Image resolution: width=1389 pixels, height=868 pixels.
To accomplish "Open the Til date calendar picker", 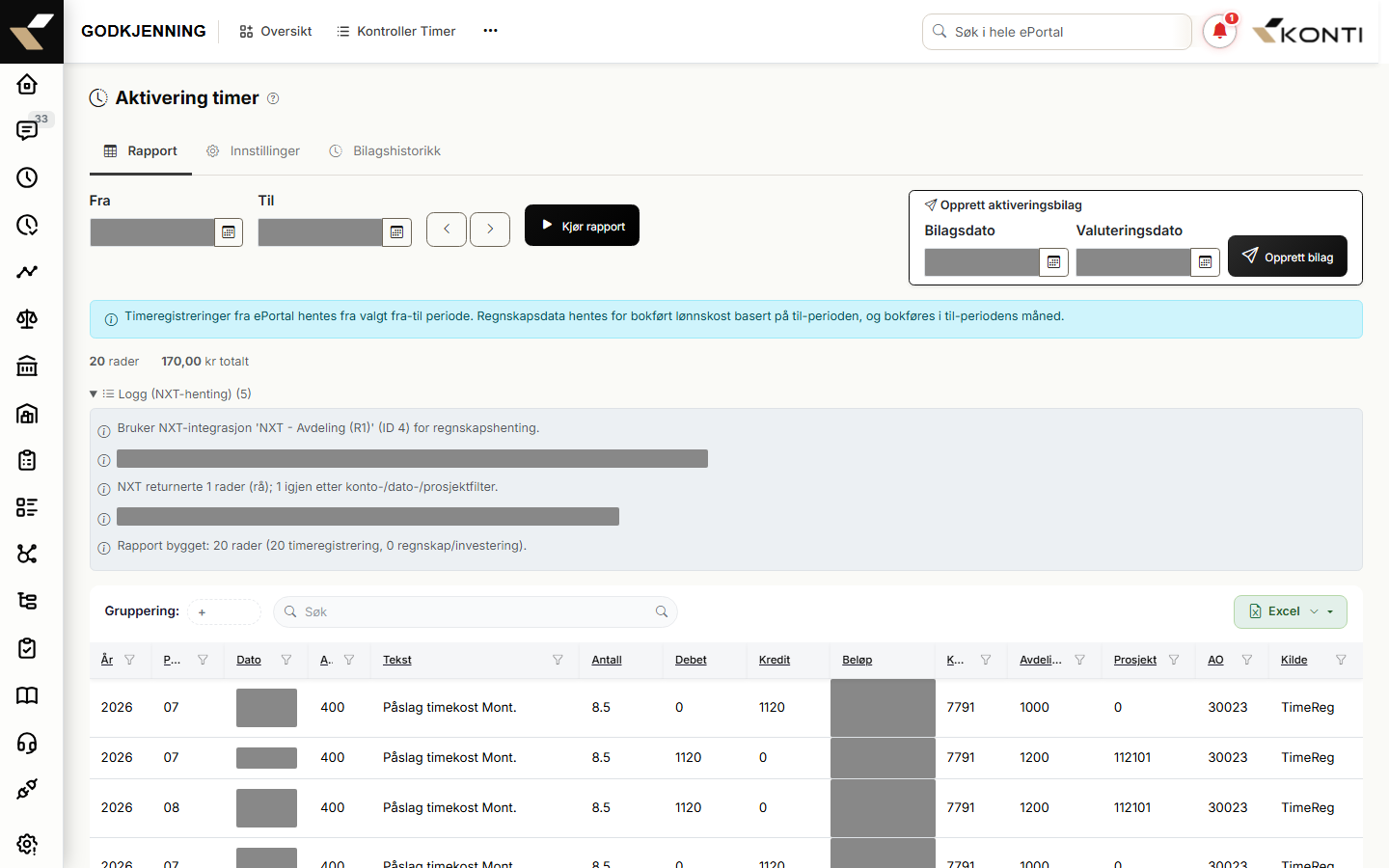I will (x=397, y=232).
